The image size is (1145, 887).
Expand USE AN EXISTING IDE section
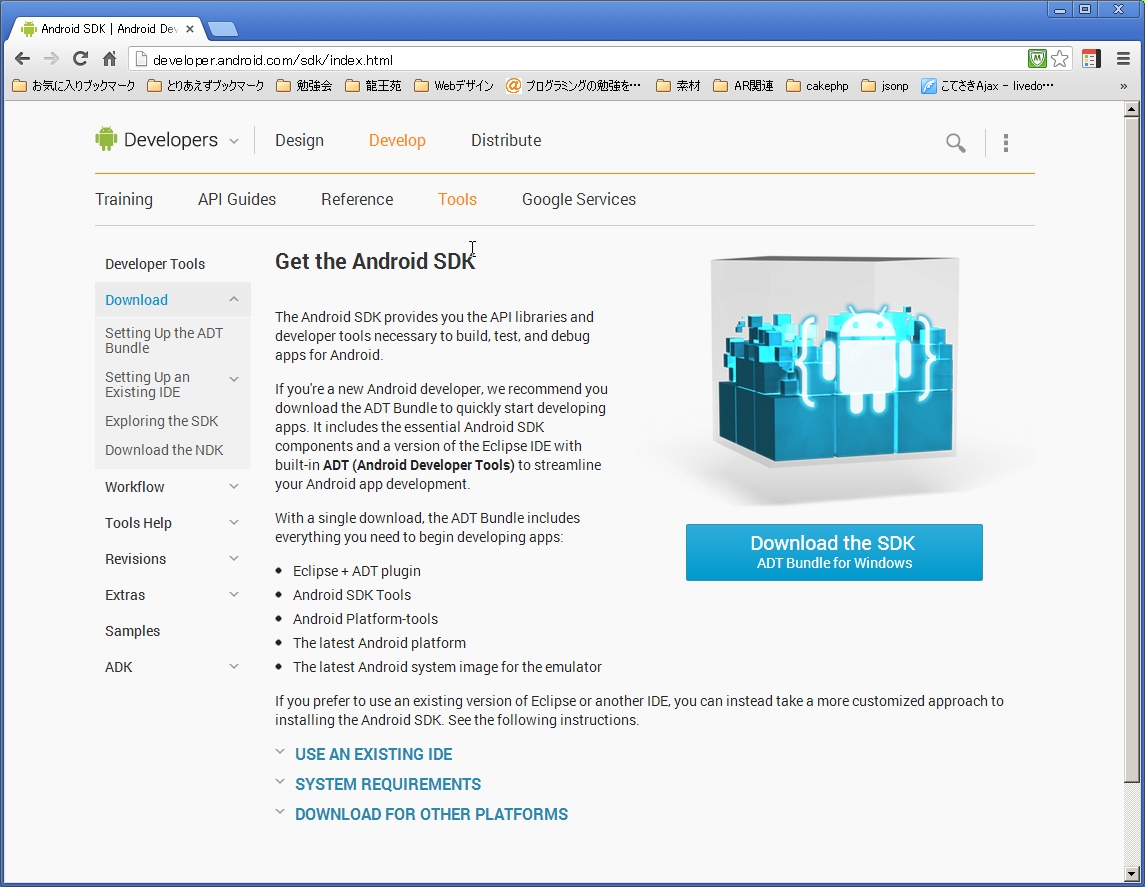tap(373, 754)
